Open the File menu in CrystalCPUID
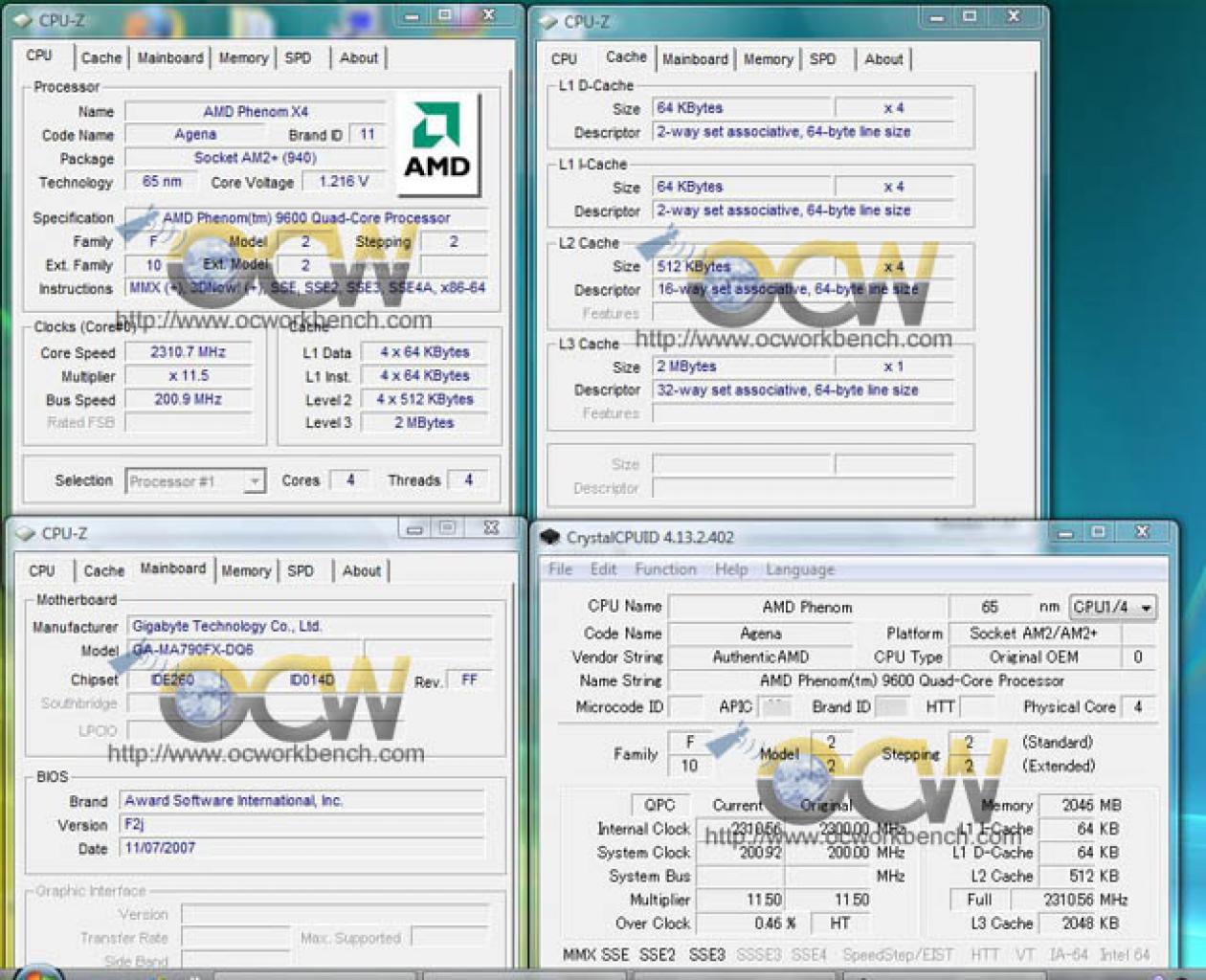Screen dimensions: 1206x980 [x=560, y=569]
